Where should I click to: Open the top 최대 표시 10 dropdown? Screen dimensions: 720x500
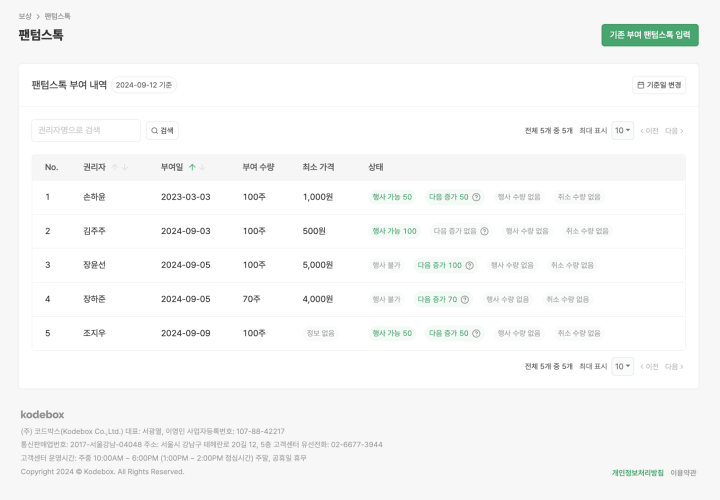click(623, 130)
